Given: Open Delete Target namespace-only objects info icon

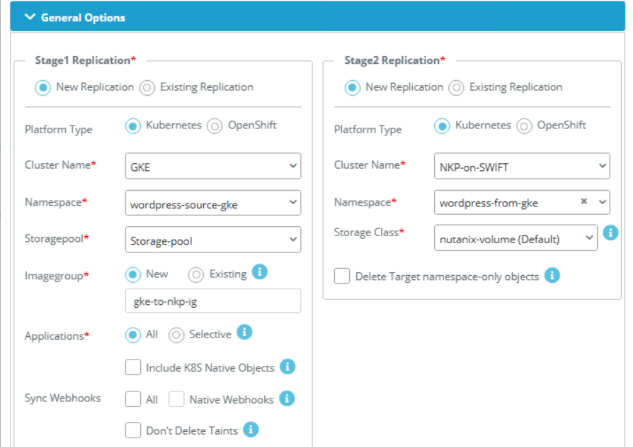Looking at the screenshot, I should (552, 275).
